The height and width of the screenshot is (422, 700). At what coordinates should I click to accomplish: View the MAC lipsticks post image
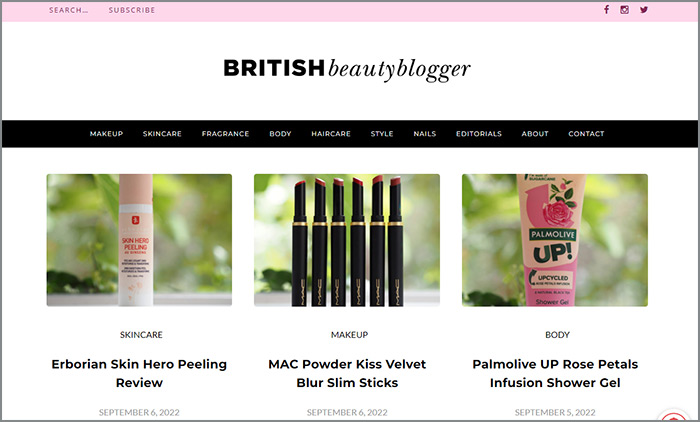tap(347, 240)
